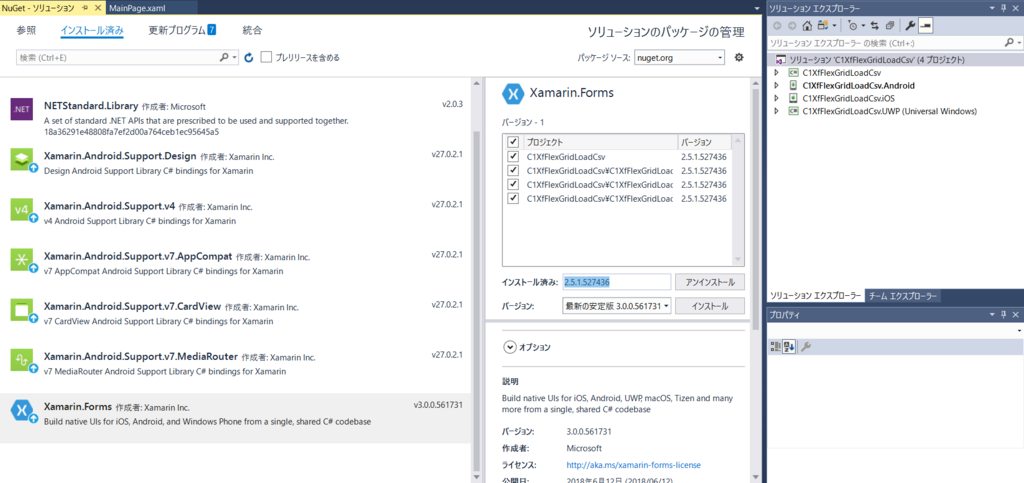Image resolution: width=1024 pixels, height=483 pixels.
Task: Click the Back arrow in Solution Explorer toolbar
Action: click(777, 26)
